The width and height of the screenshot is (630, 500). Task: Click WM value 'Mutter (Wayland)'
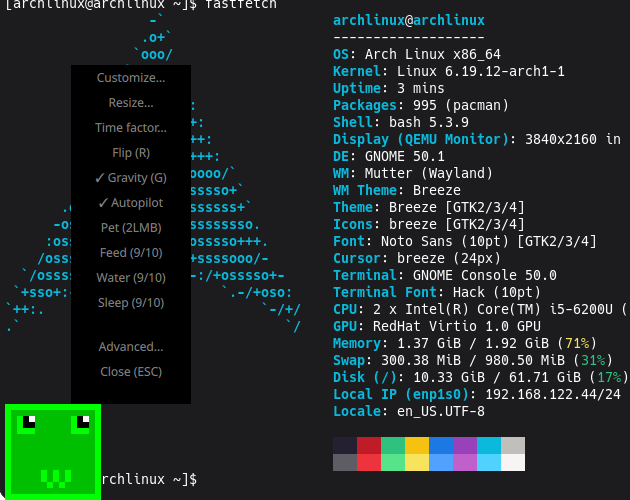429,173
